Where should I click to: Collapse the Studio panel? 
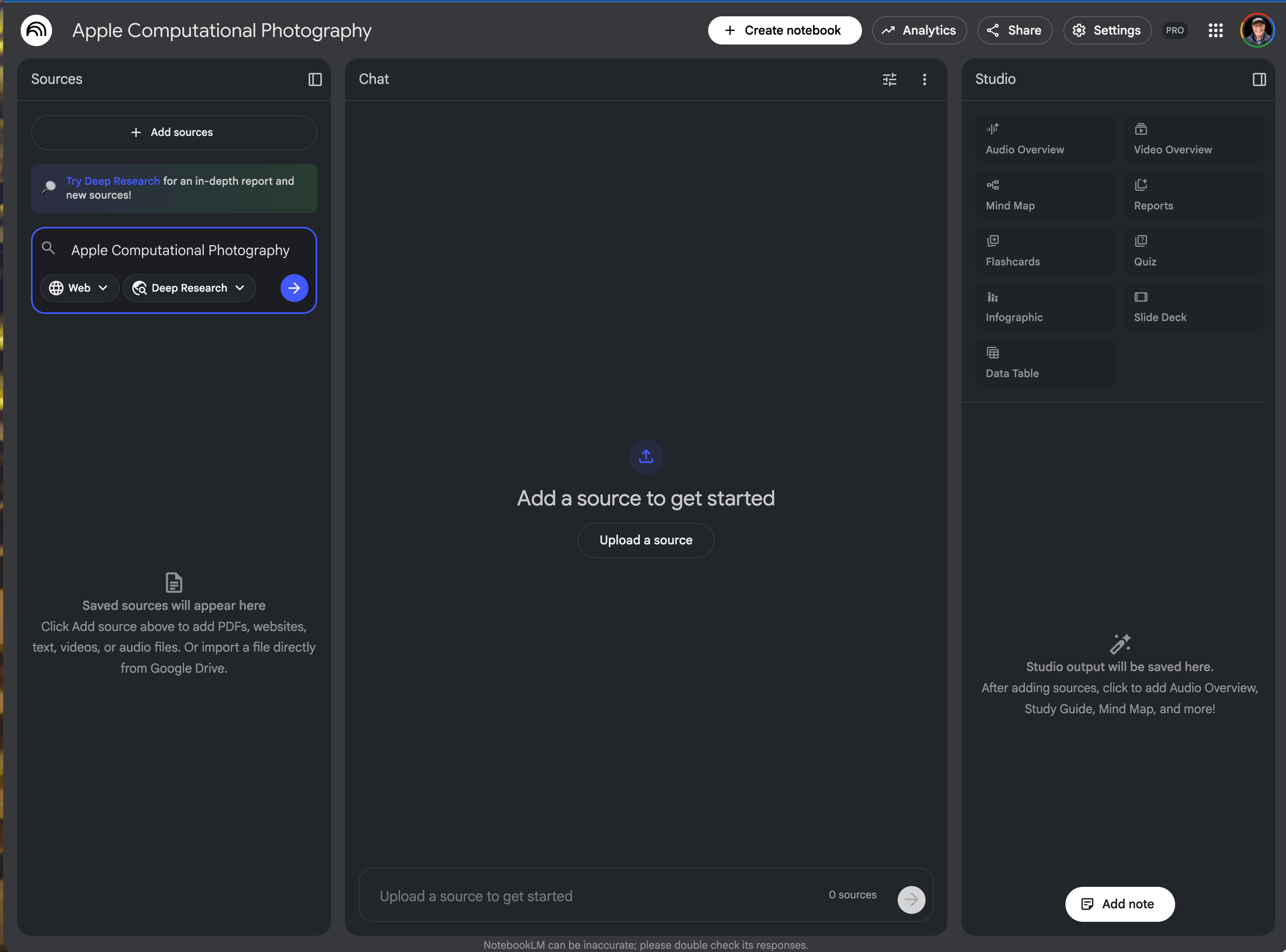(1259, 79)
